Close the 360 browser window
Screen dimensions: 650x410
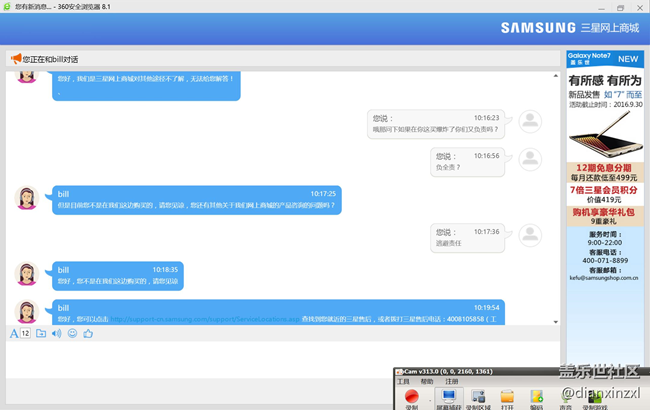pos(640,7)
